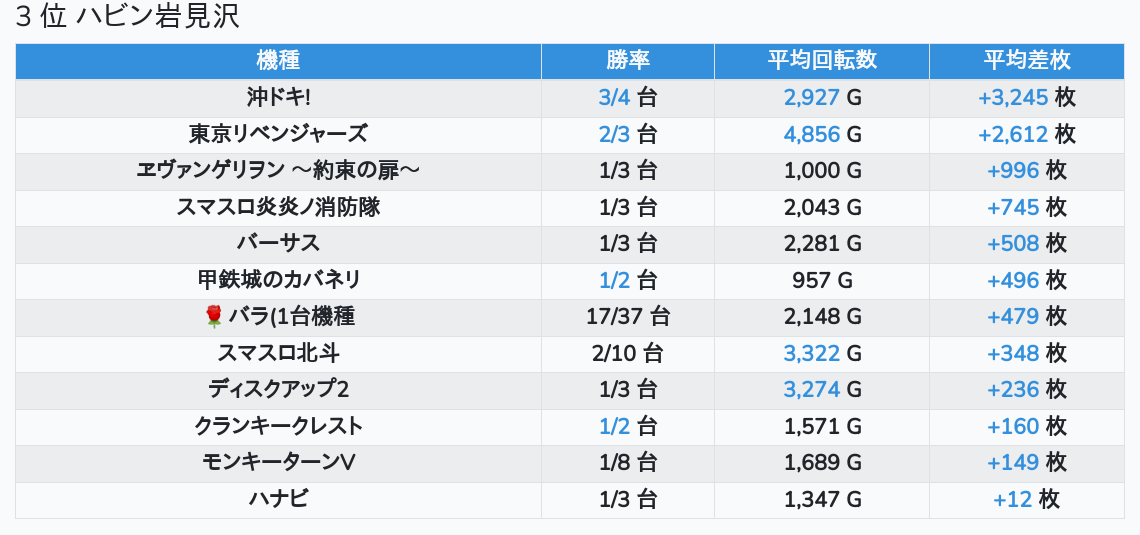Select the 甲鉄城のカバネリ machine name
Viewport: 1140px width, 535px height.
pyautogui.click(x=278, y=280)
